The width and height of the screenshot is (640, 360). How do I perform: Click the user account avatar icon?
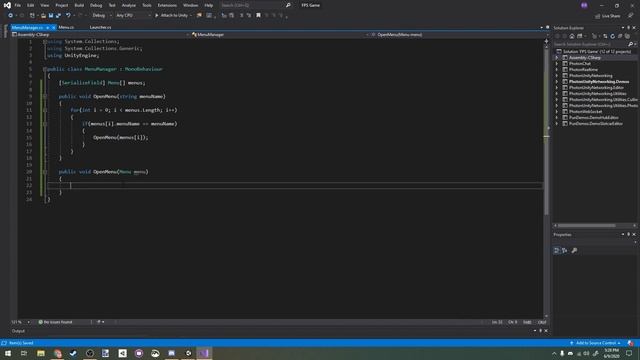pos(584,5)
